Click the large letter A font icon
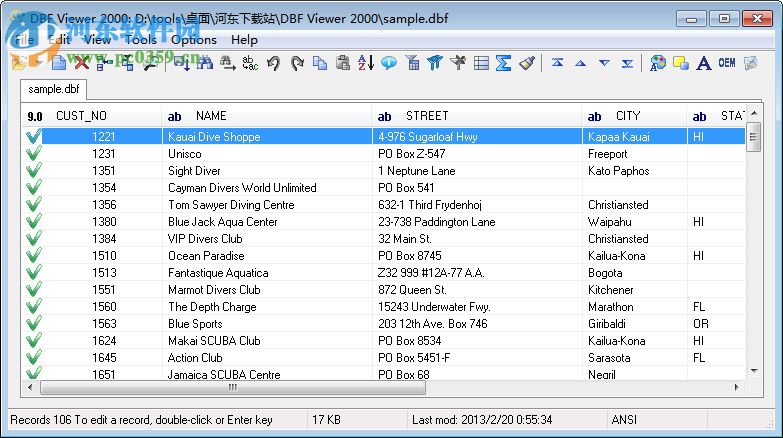Viewport: 783px width, 438px height. click(704, 63)
